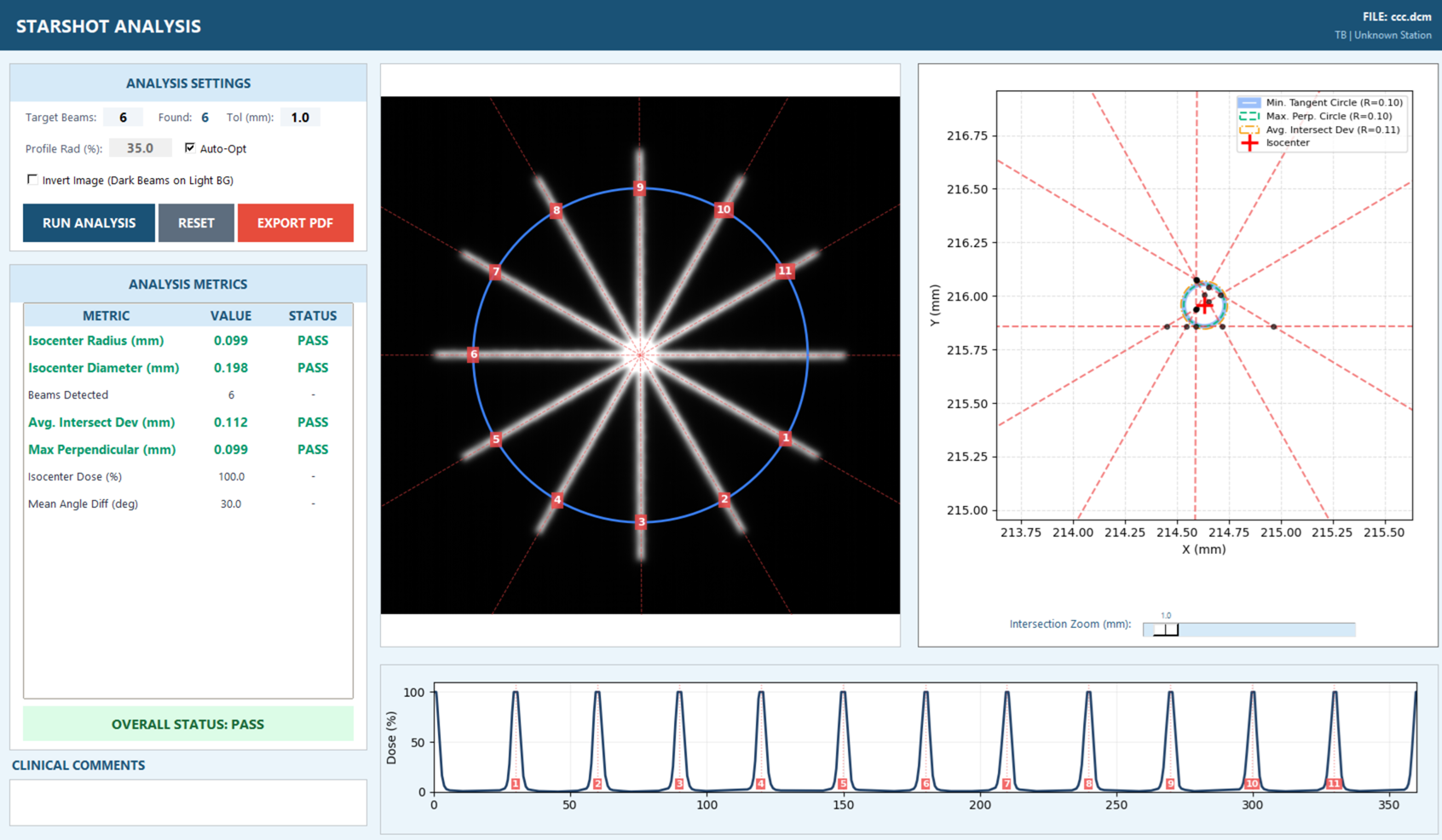Click the Intersection Zoom slider handle
Viewport: 1442px width, 840px height.
point(1166,630)
